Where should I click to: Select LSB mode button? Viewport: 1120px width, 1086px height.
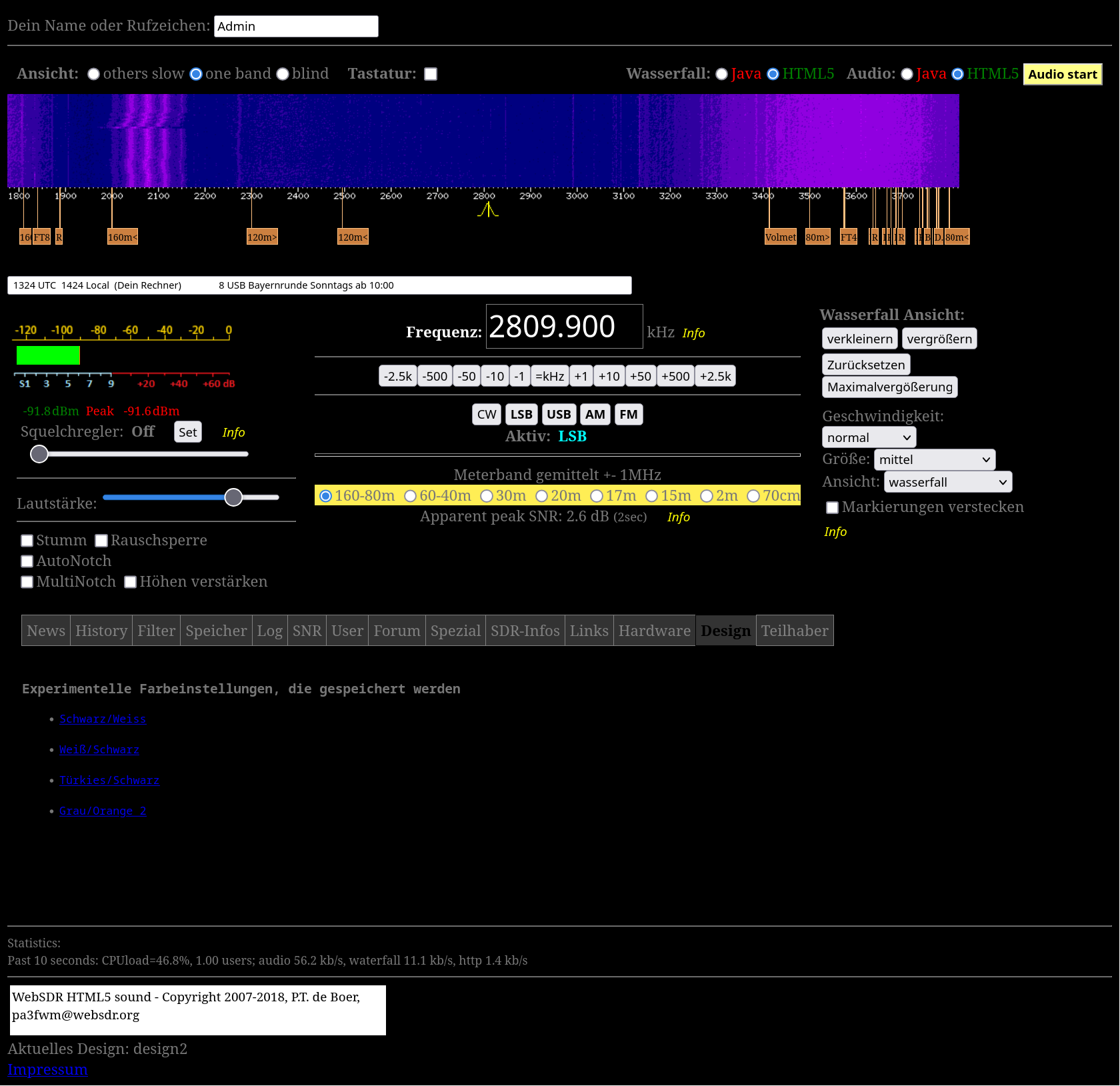pos(521,414)
